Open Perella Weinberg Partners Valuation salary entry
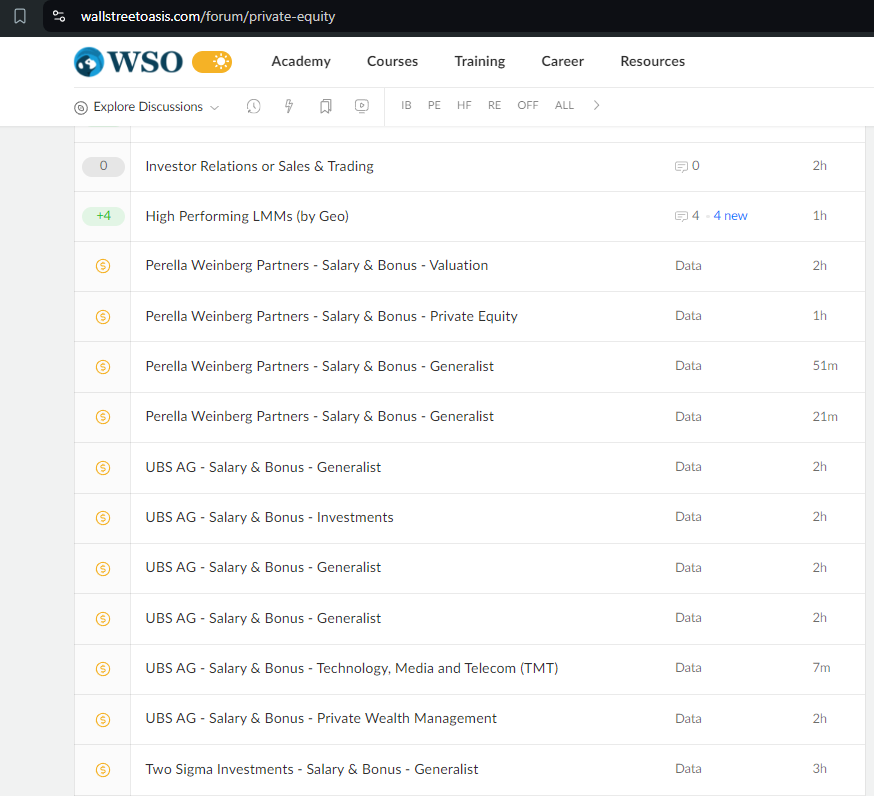 (x=317, y=265)
